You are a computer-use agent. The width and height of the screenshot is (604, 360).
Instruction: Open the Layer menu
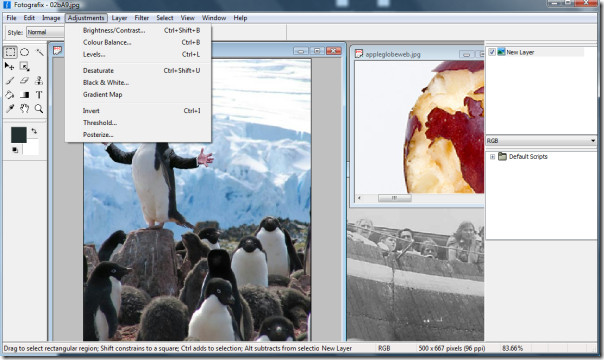pos(119,18)
